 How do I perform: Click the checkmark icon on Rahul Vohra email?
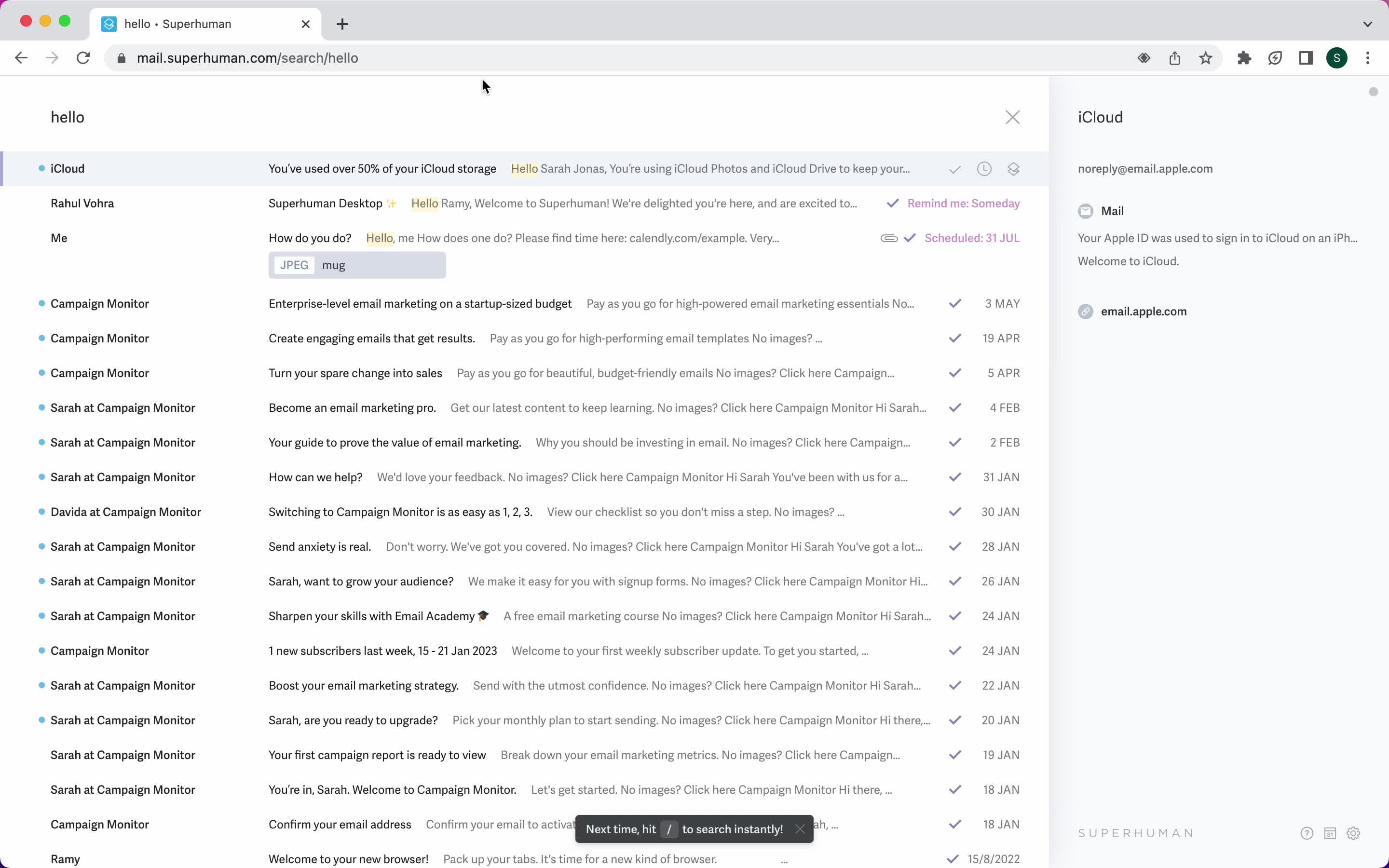(x=892, y=203)
